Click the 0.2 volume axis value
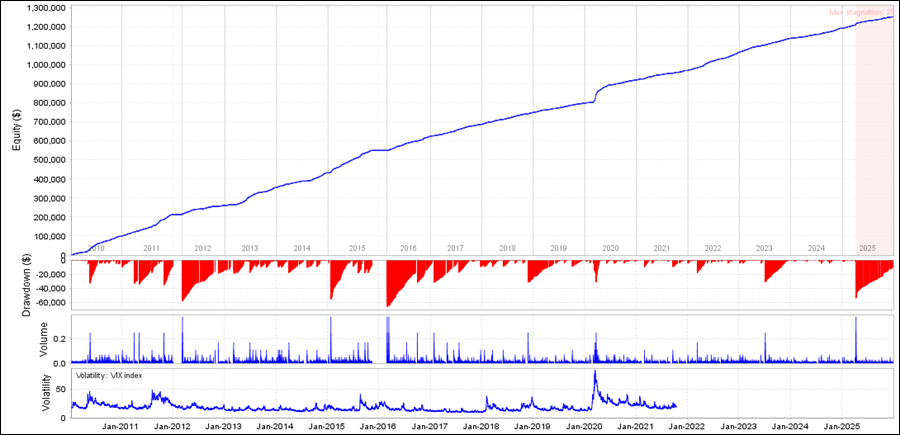This screenshot has height=435, width=900. coord(61,339)
